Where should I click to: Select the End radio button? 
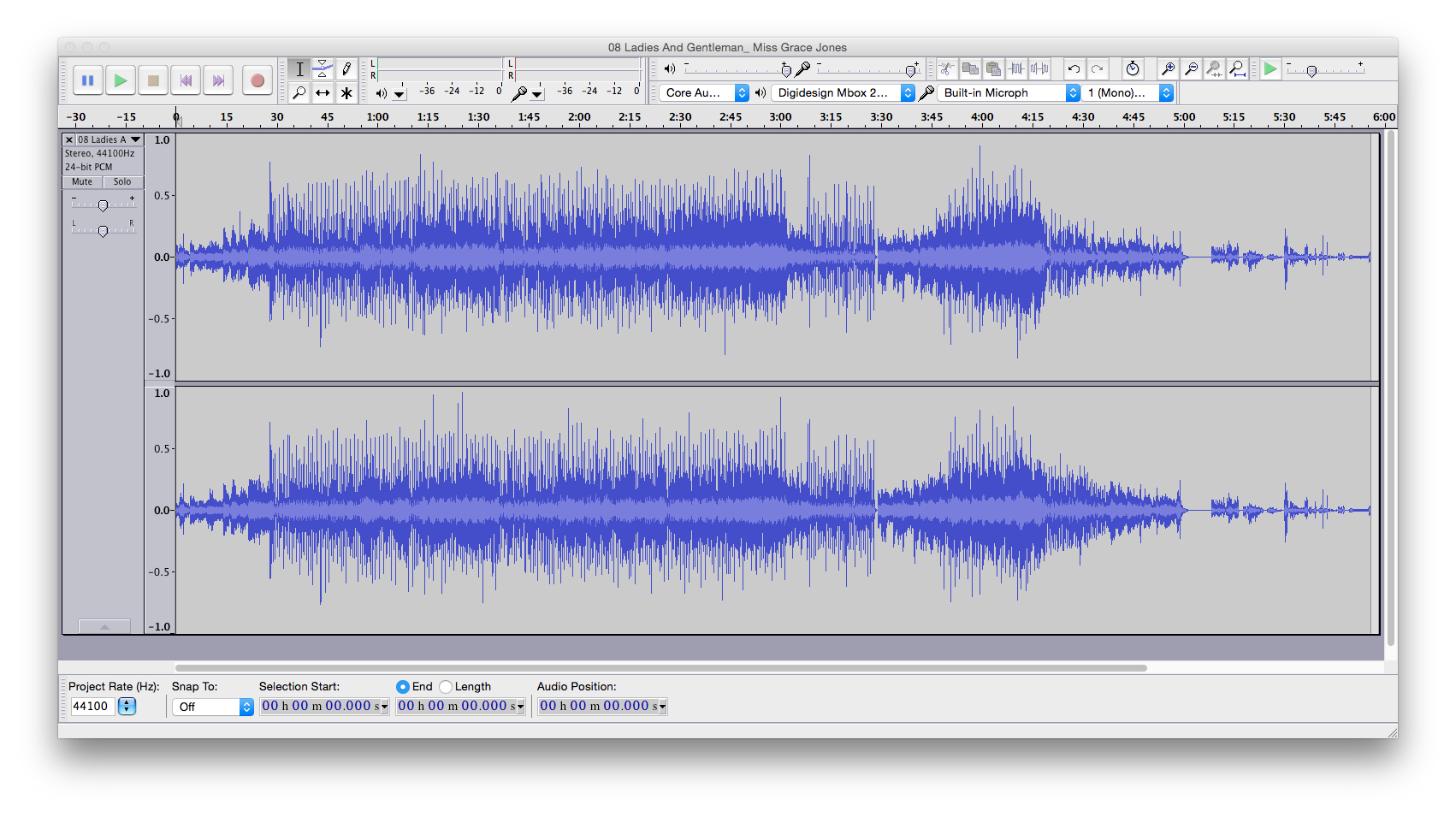[402, 687]
